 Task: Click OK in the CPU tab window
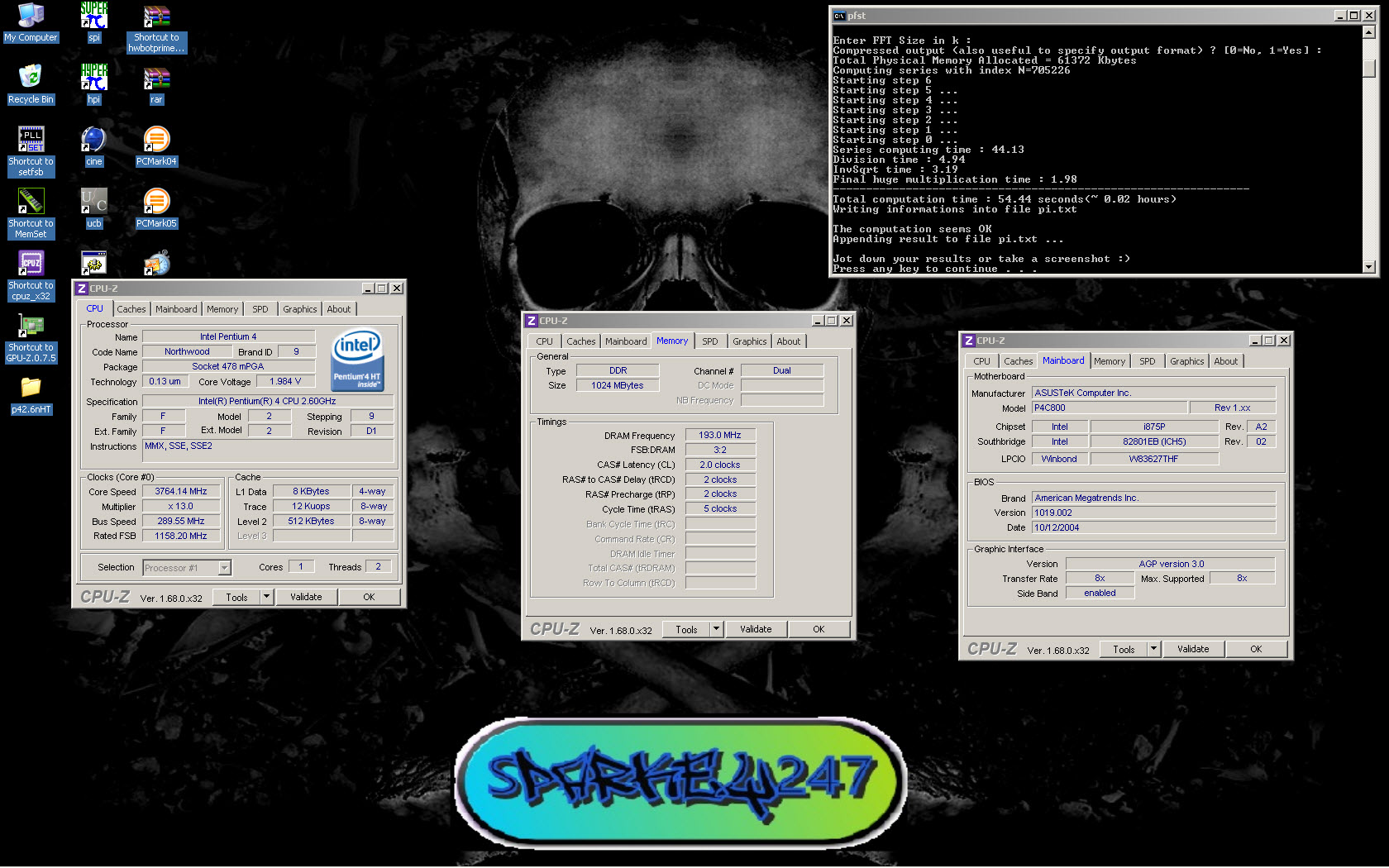point(369,597)
